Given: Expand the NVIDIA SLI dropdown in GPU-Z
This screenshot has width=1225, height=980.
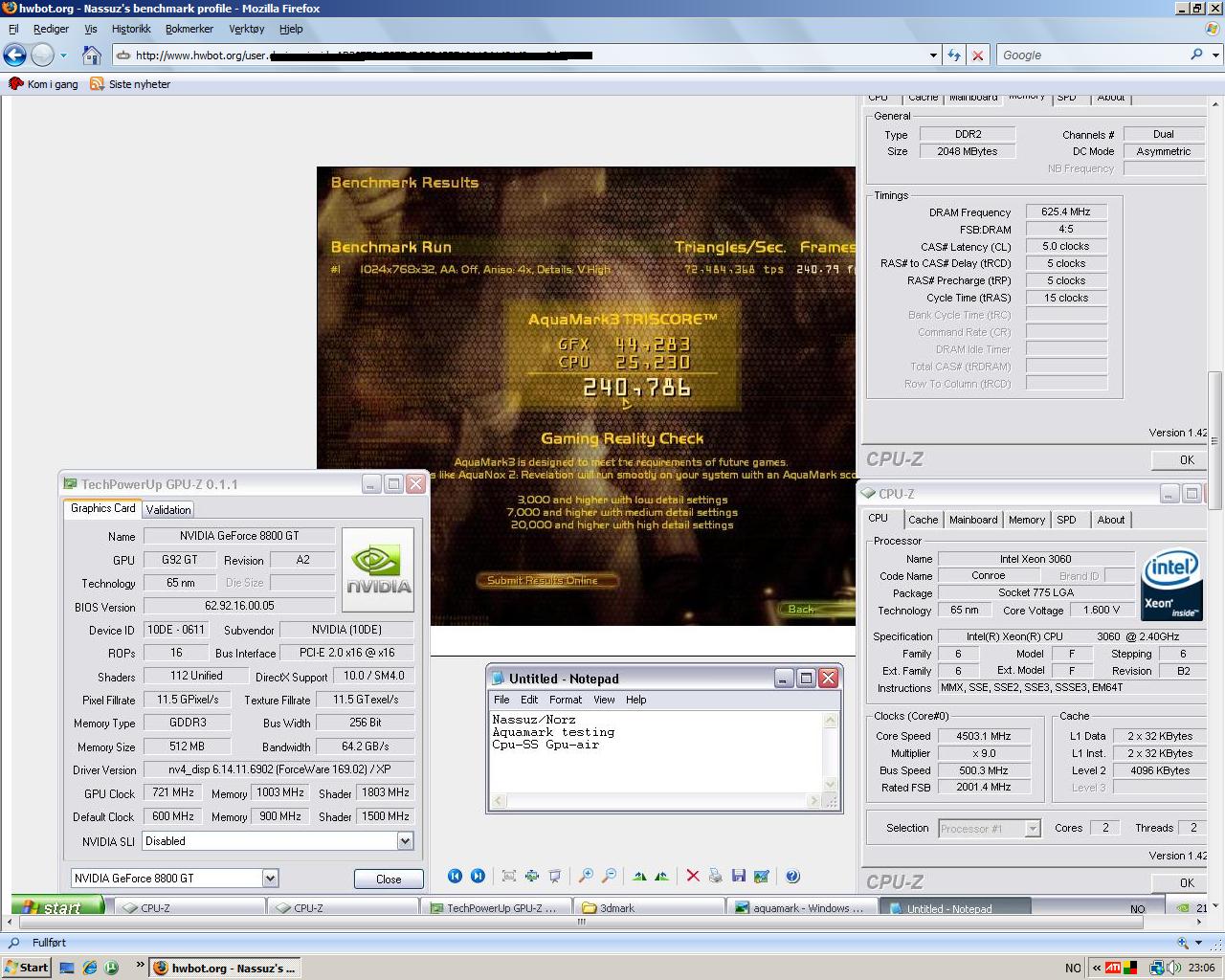Looking at the screenshot, I should tap(405, 841).
